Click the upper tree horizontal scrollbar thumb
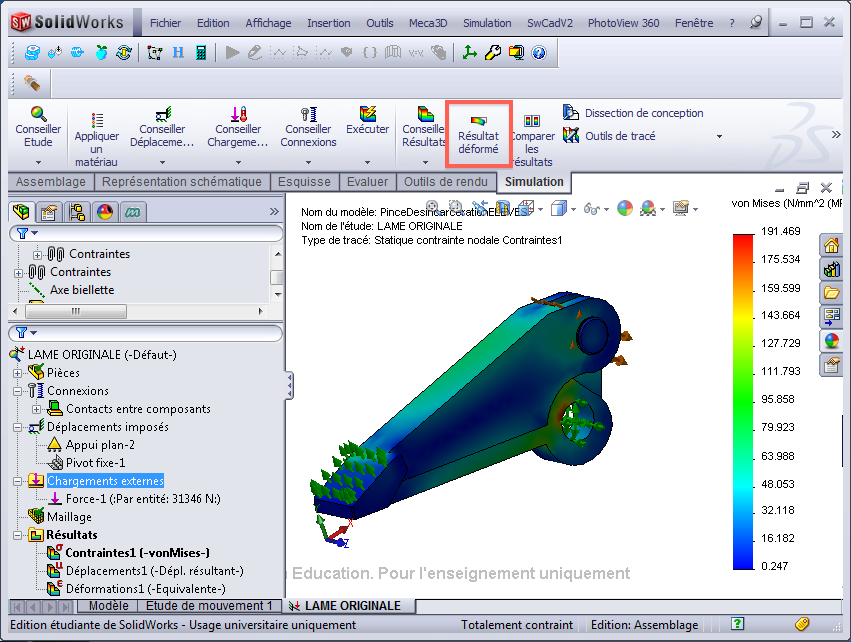Image resolution: width=851 pixels, height=642 pixels. coord(76,312)
